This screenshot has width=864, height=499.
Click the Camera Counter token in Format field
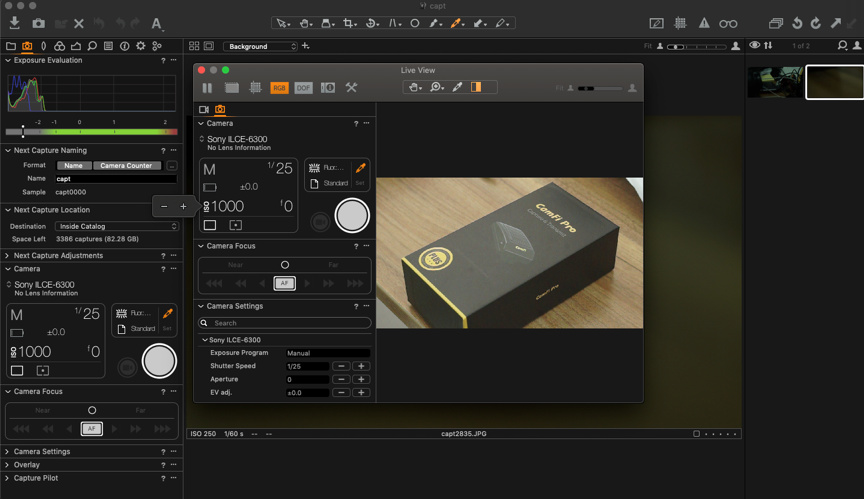click(126, 165)
